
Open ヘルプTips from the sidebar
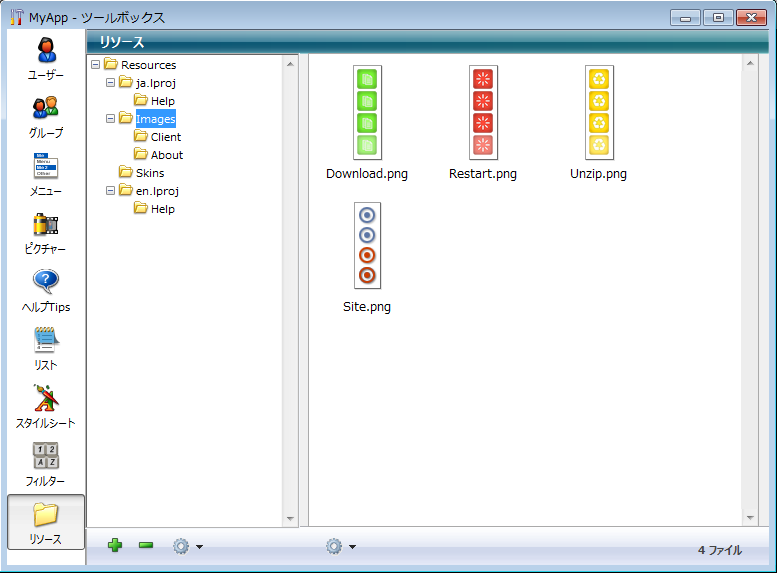[46, 290]
